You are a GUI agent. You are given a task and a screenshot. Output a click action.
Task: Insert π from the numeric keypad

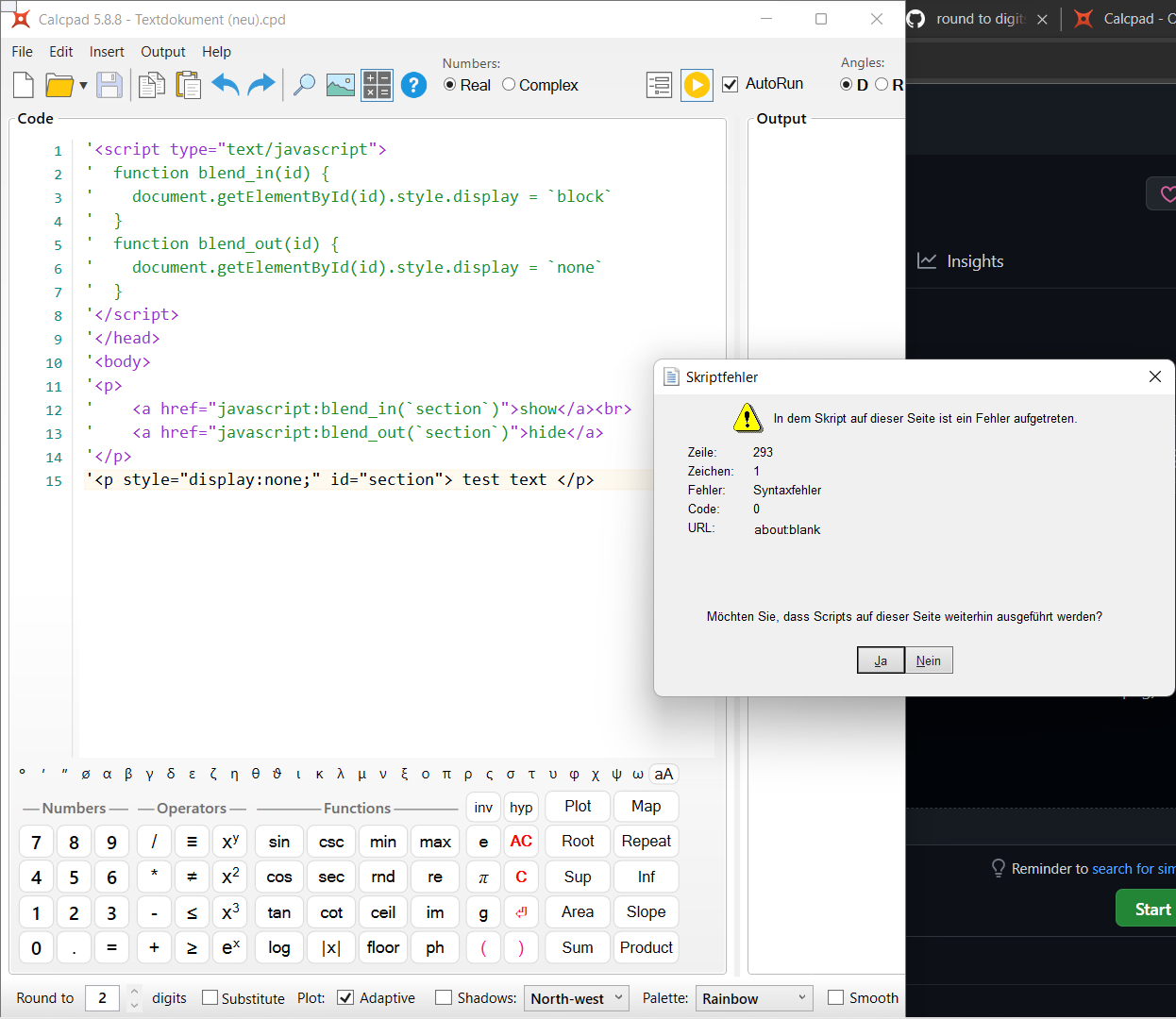482,877
